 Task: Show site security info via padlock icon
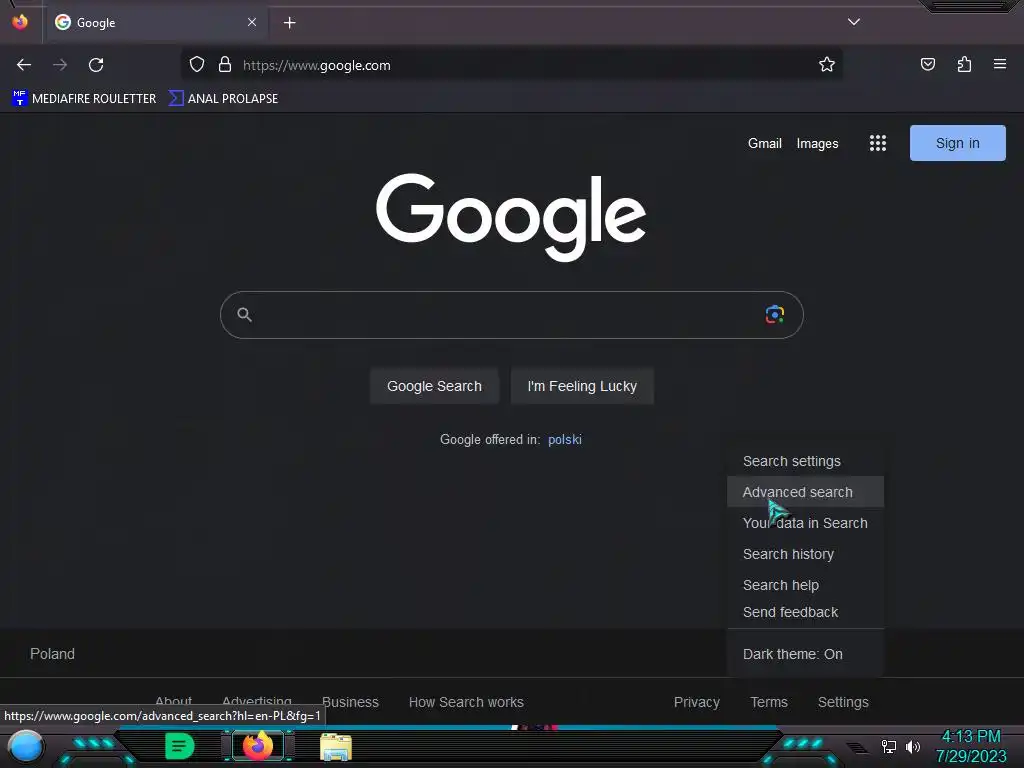click(225, 65)
